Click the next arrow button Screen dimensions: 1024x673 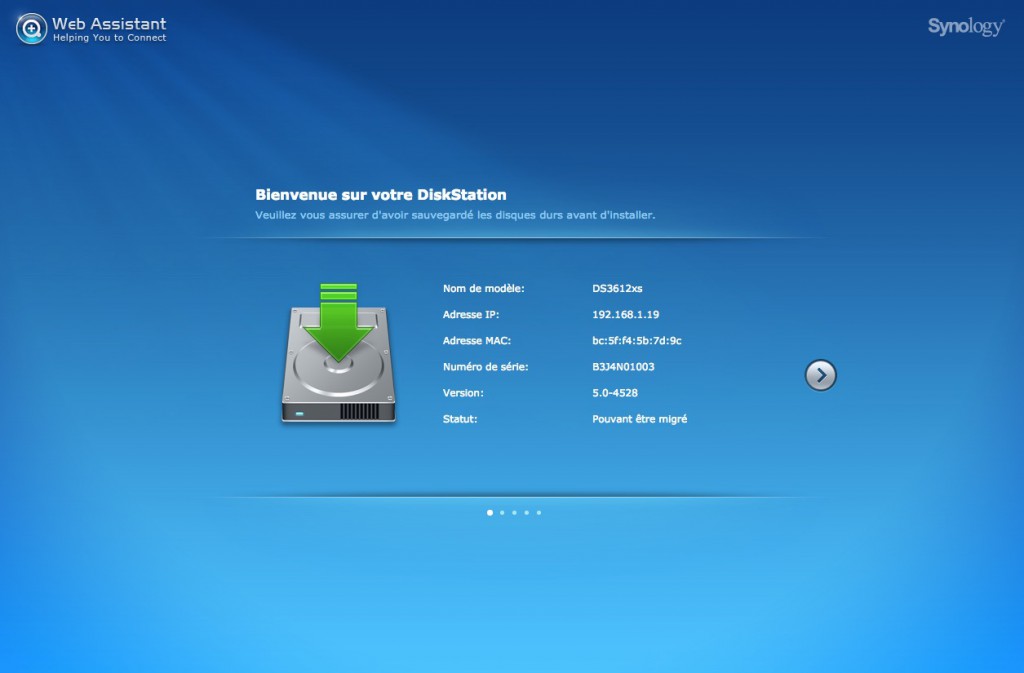click(820, 375)
